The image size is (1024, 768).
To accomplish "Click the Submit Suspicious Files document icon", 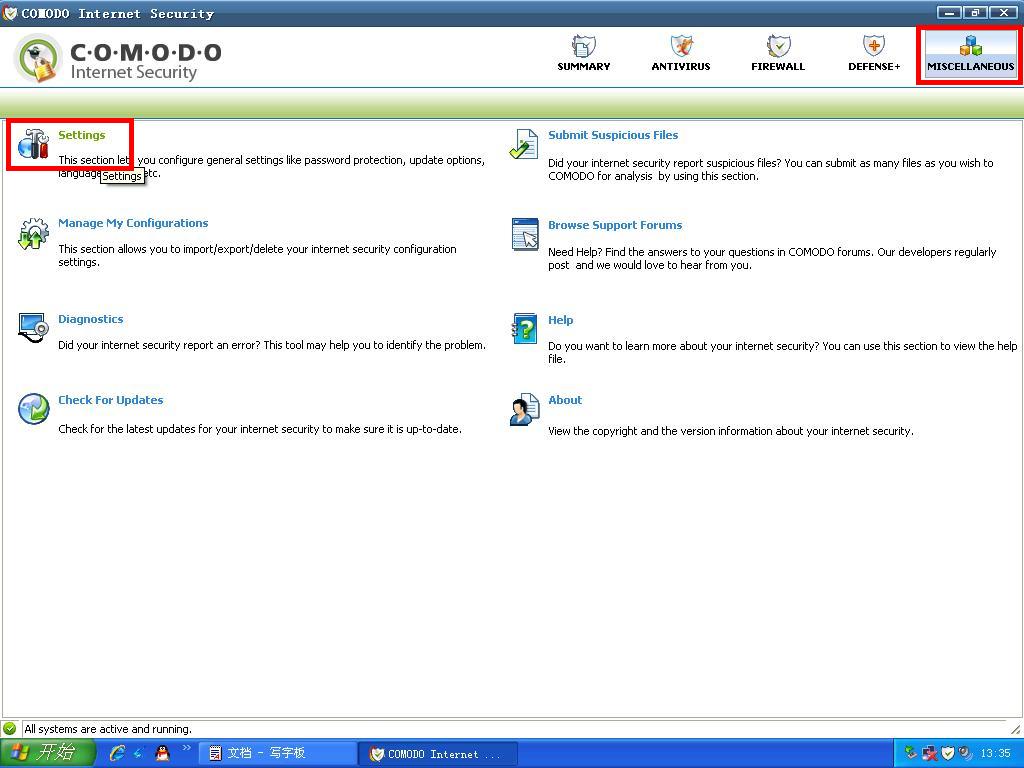I will pos(524,144).
